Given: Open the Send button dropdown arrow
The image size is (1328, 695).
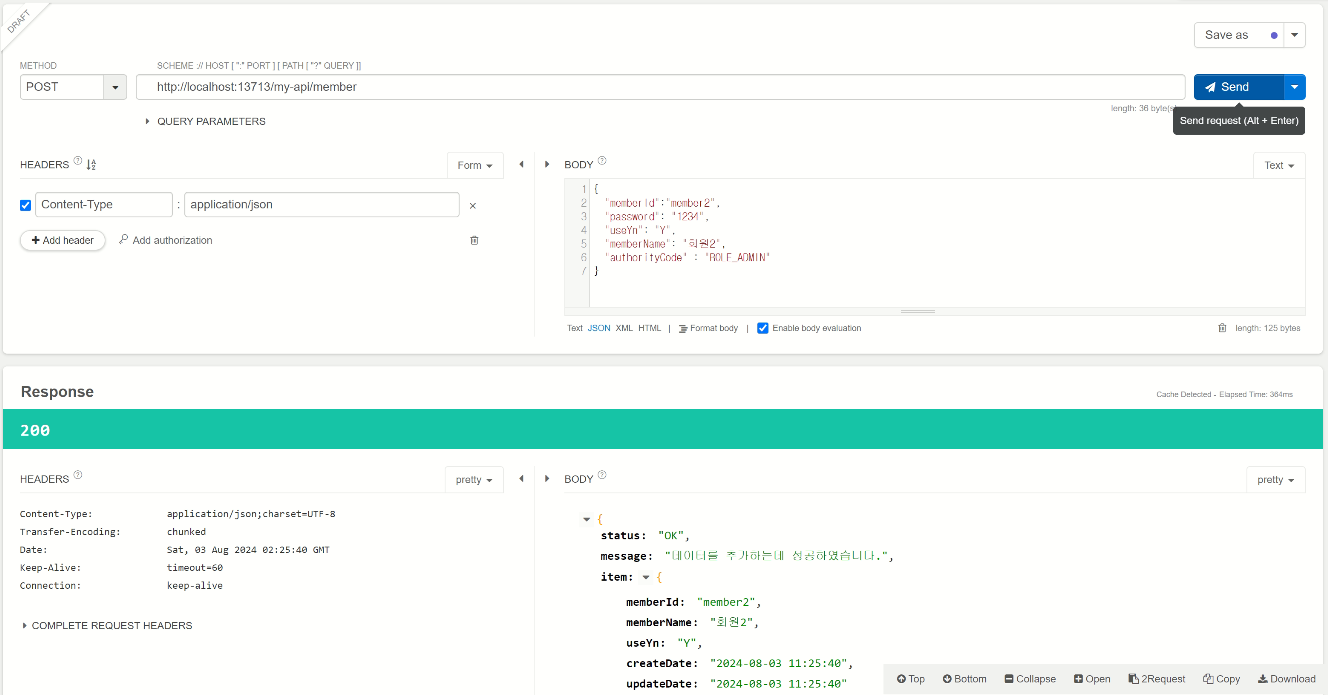Looking at the screenshot, I should [x=1295, y=87].
